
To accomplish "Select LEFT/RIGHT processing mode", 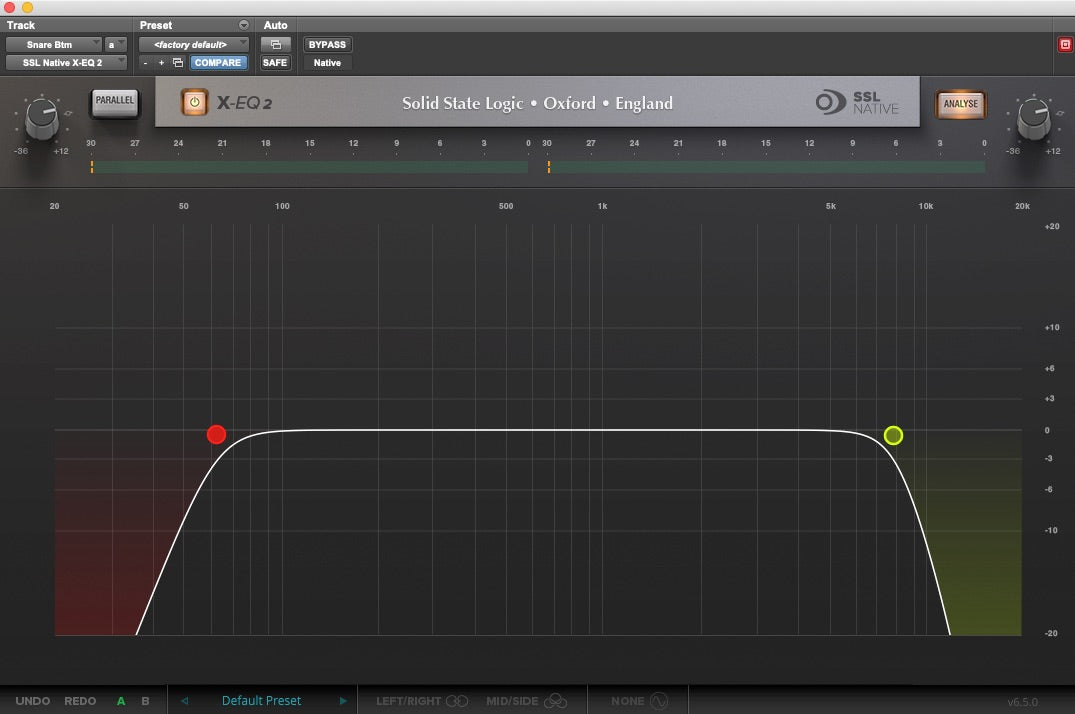I will [422, 701].
